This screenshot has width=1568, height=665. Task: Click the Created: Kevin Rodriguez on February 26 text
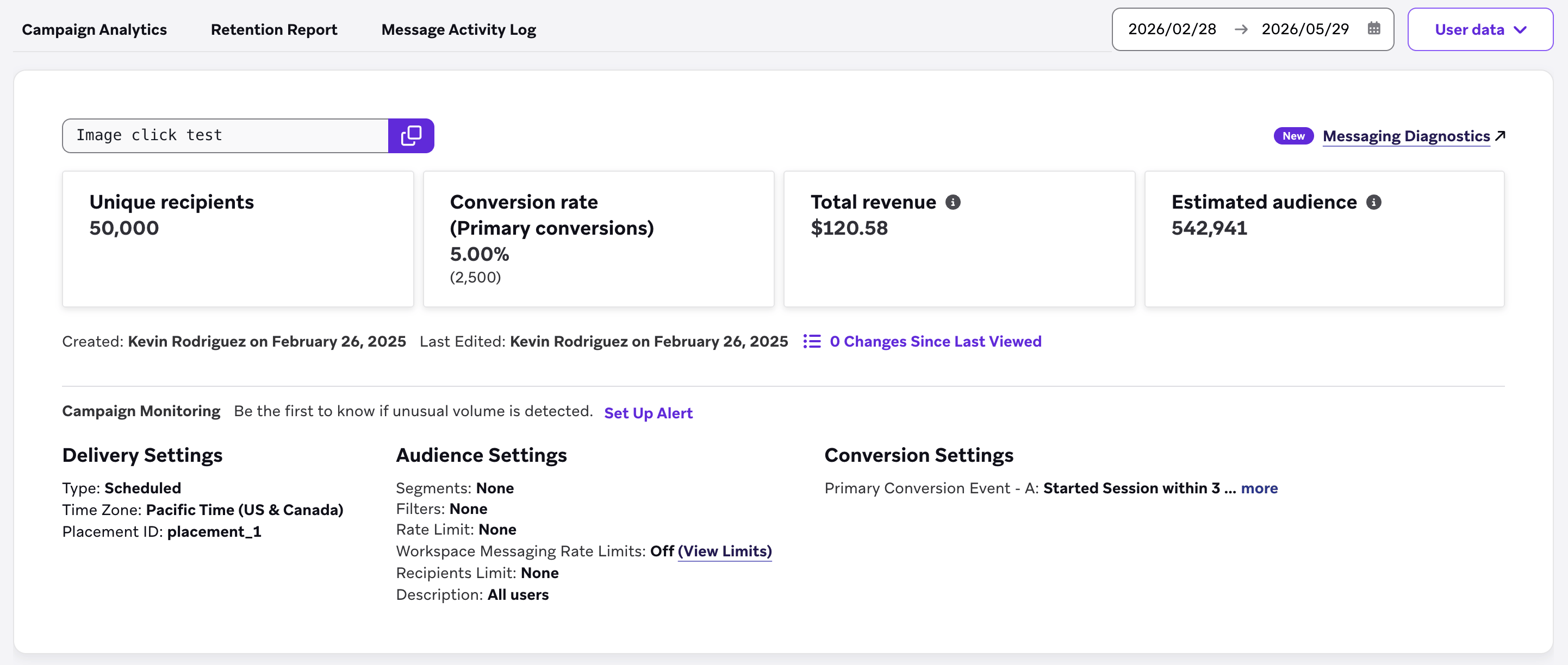tap(234, 341)
